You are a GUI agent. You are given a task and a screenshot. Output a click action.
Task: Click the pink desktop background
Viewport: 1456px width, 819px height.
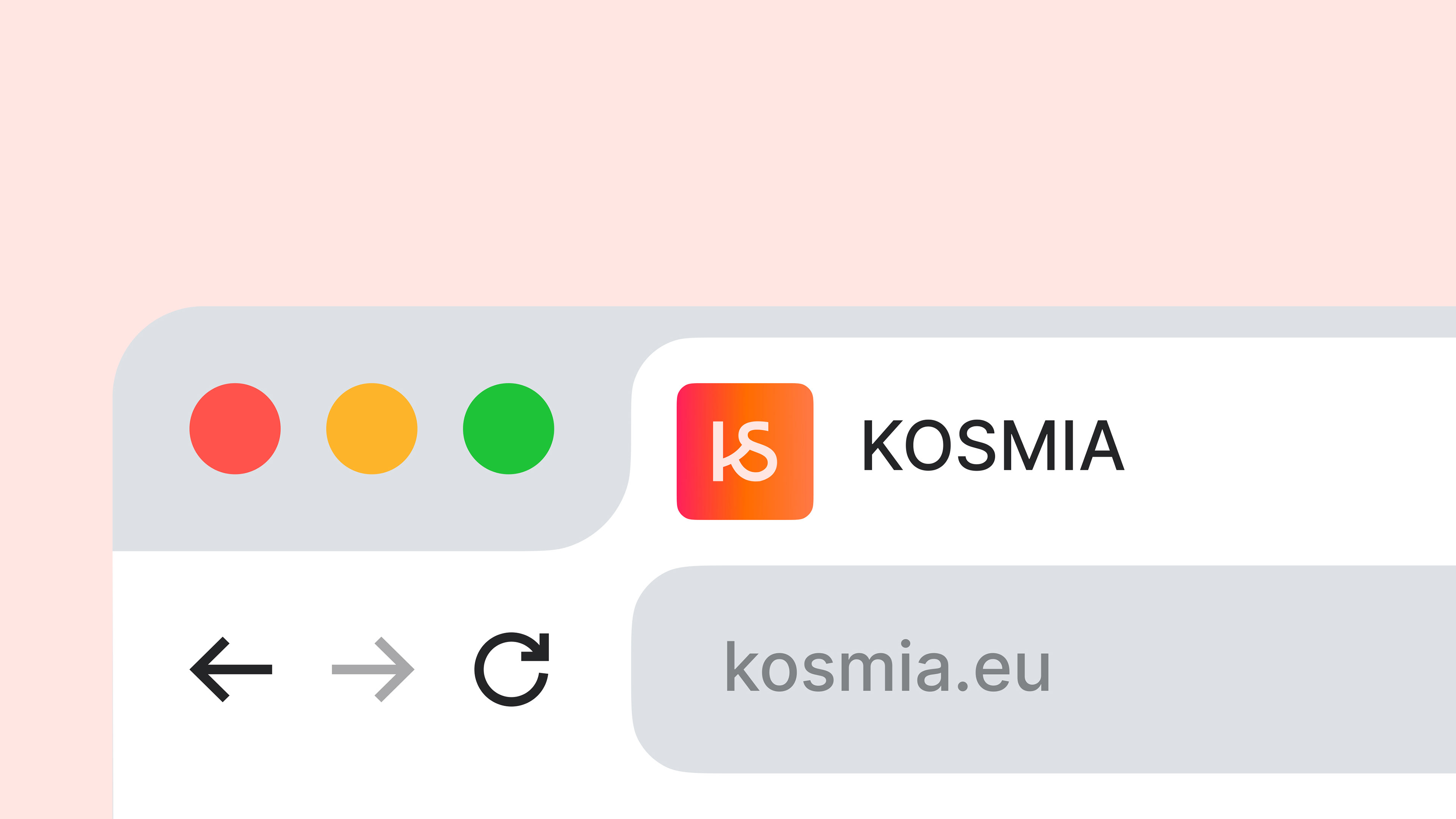(678, 141)
